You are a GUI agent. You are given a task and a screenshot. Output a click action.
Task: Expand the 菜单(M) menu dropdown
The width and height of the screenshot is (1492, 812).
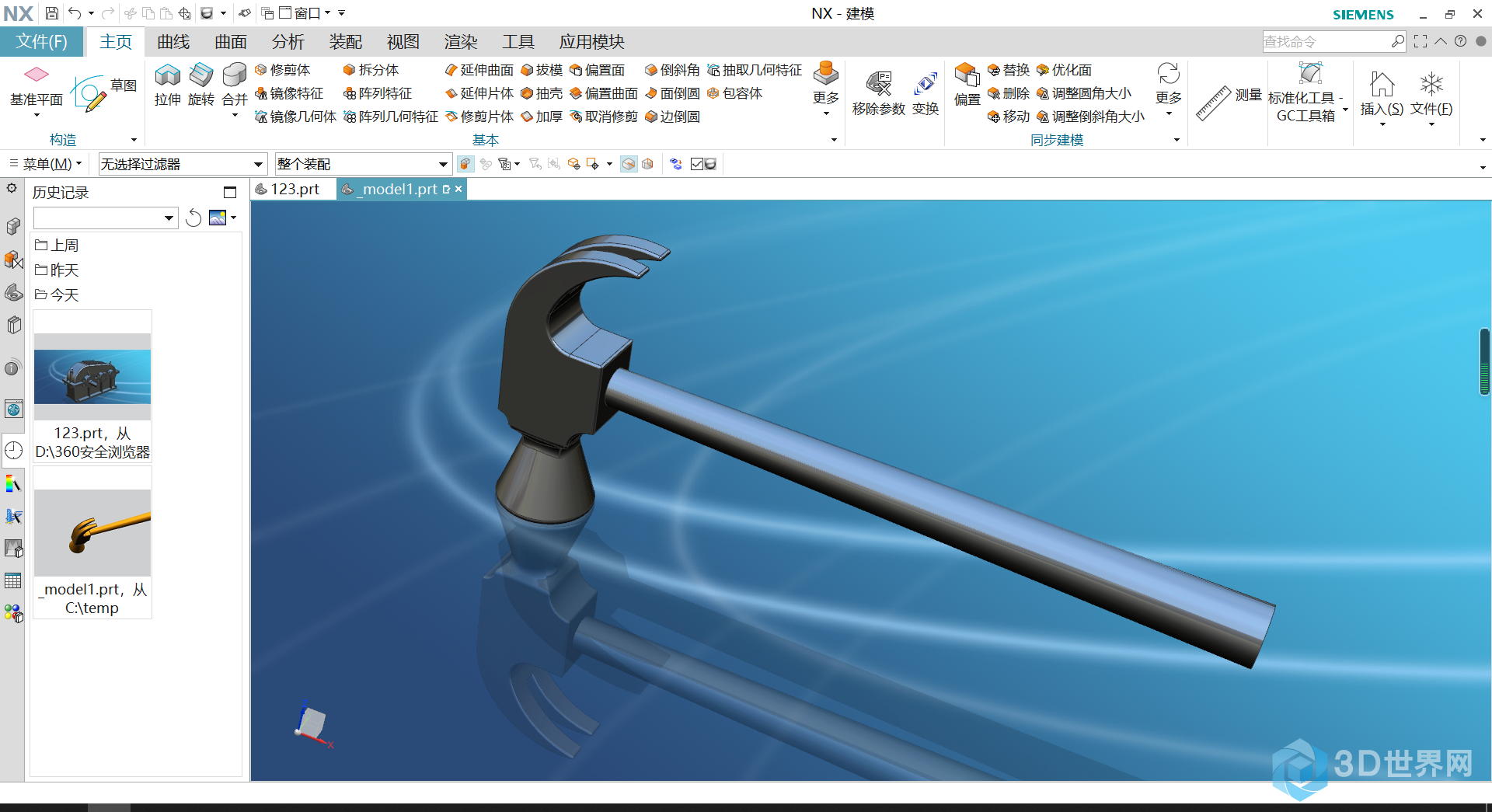pyautogui.click(x=45, y=164)
